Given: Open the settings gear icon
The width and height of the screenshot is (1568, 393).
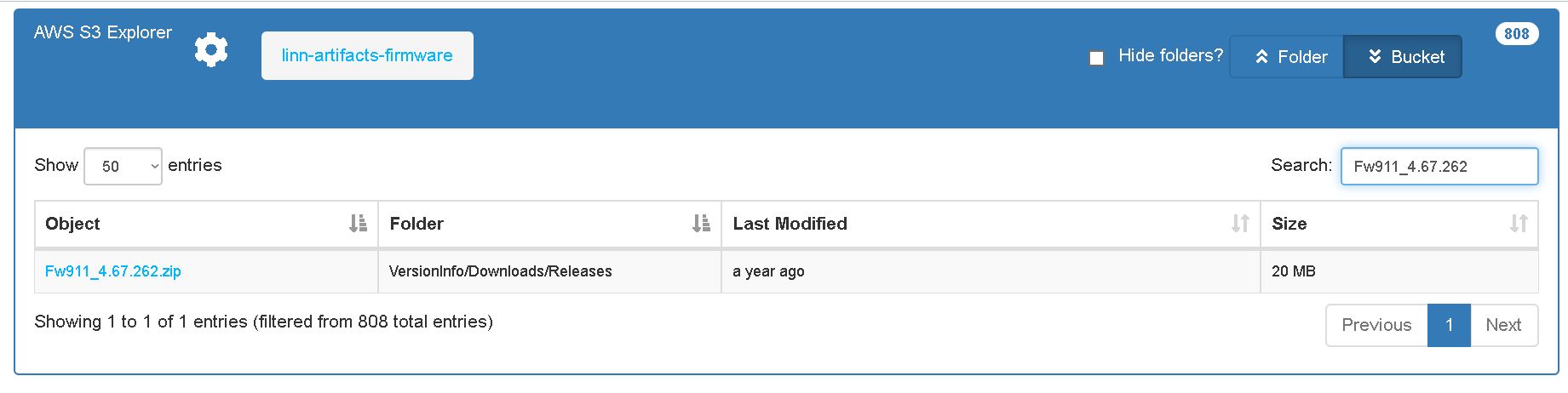Looking at the screenshot, I should coord(210,50).
